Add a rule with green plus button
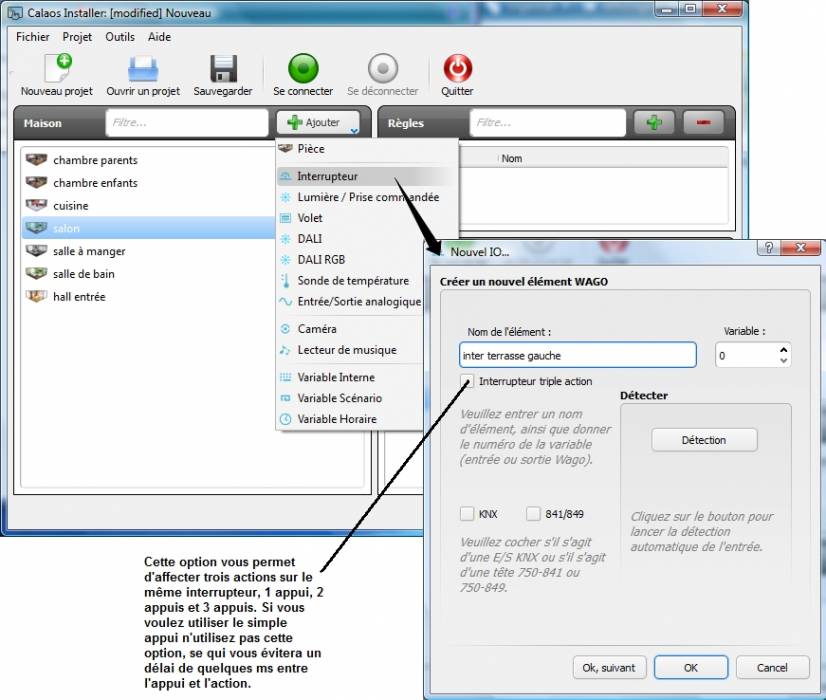The height and width of the screenshot is (700, 826). pos(654,123)
